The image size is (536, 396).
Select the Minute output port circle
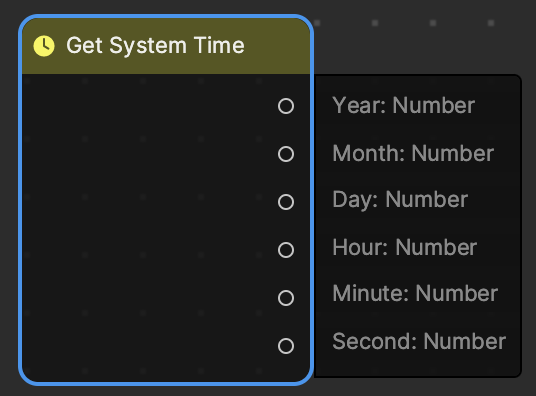(x=286, y=298)
